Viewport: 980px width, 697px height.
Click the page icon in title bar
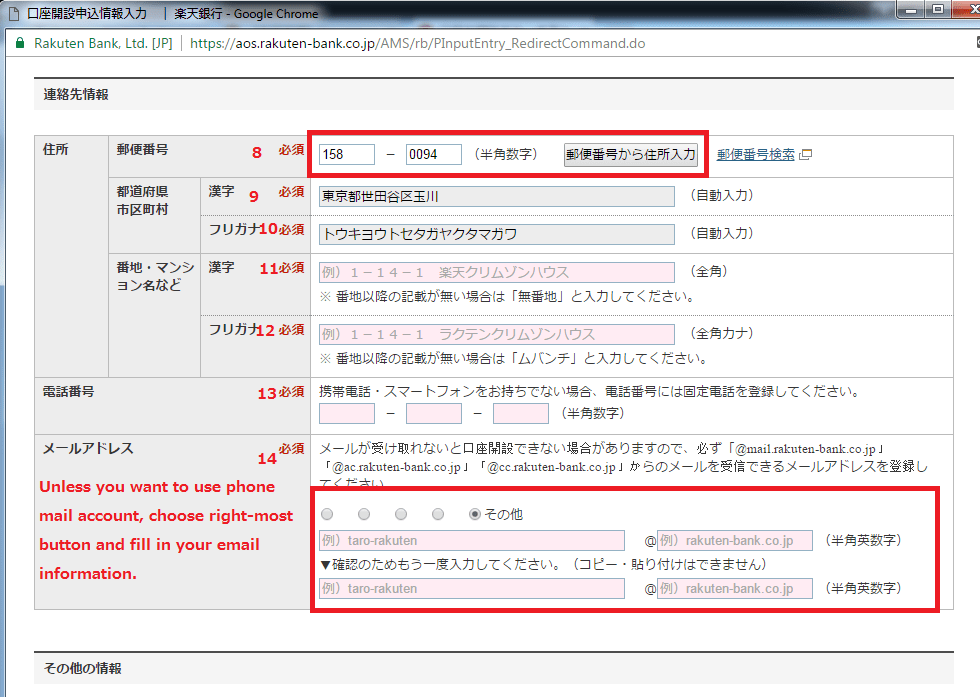(x=13, y=14)
